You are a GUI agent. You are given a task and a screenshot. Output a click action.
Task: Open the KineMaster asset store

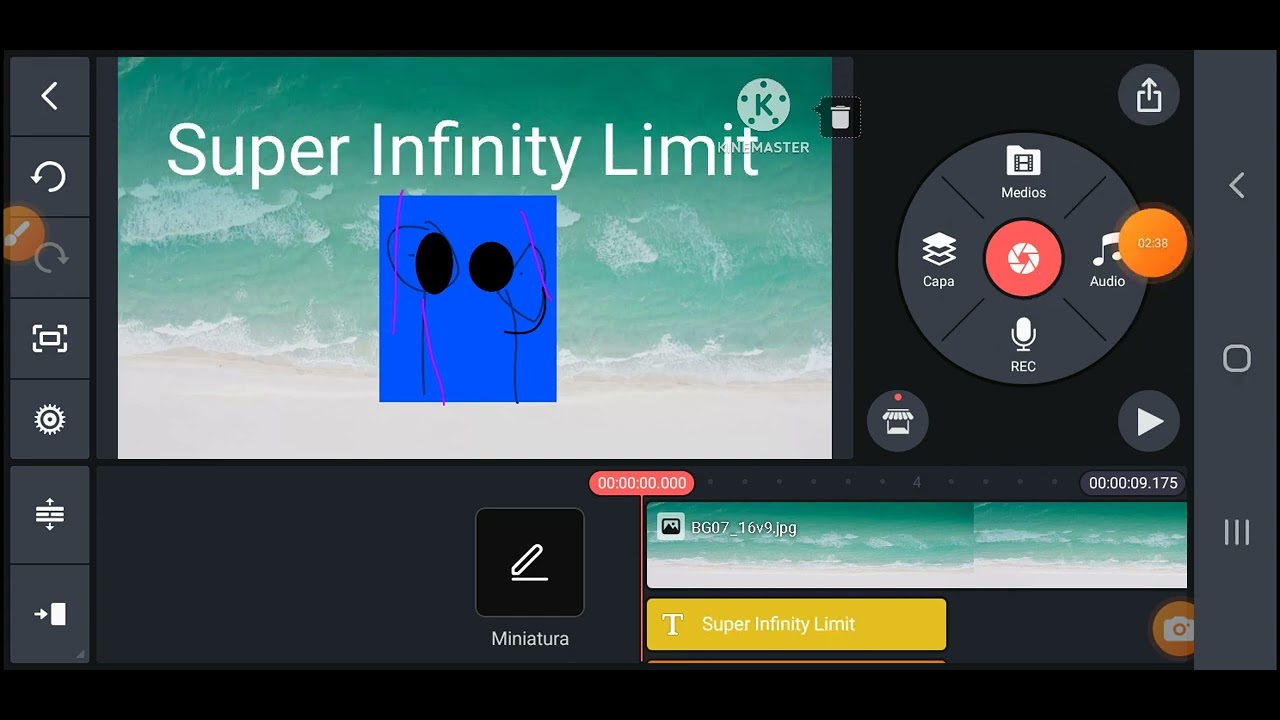coord(898,421)
